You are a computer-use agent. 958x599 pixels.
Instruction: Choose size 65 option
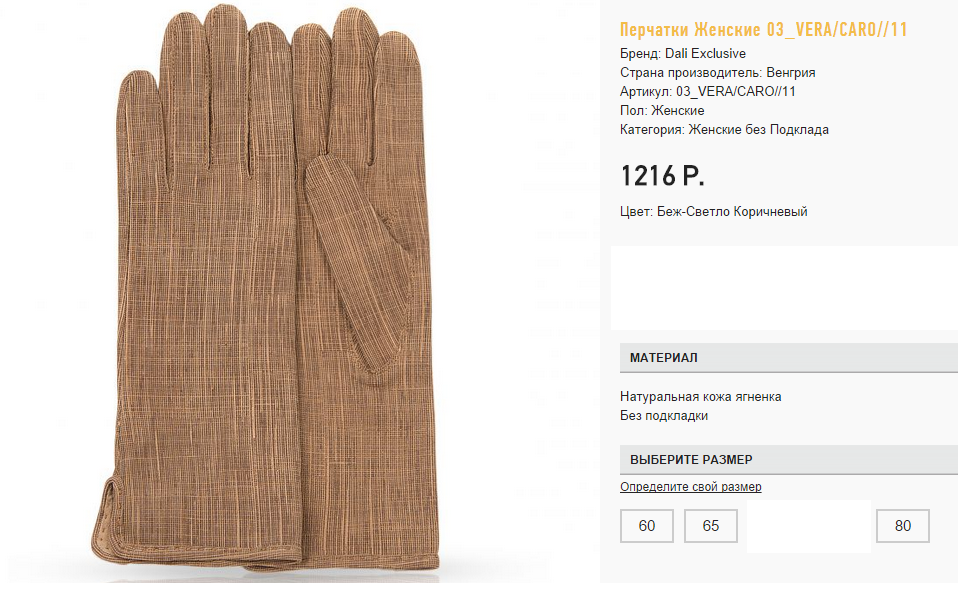pos(711,526)
